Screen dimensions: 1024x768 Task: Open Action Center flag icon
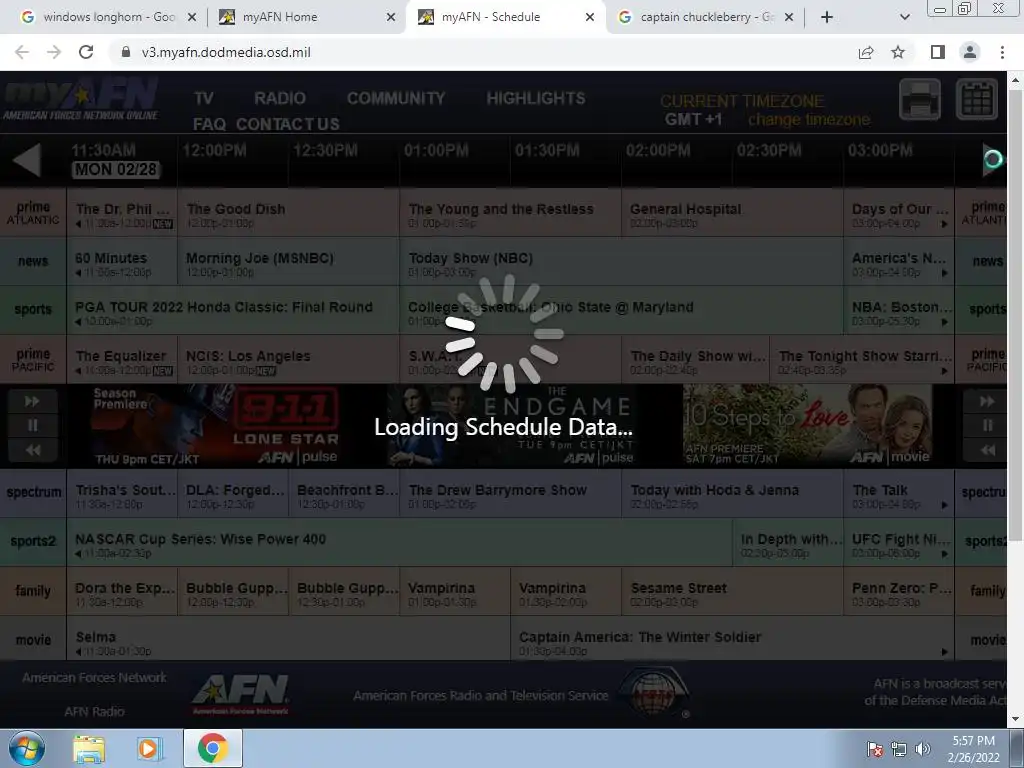tap(874, 749)
